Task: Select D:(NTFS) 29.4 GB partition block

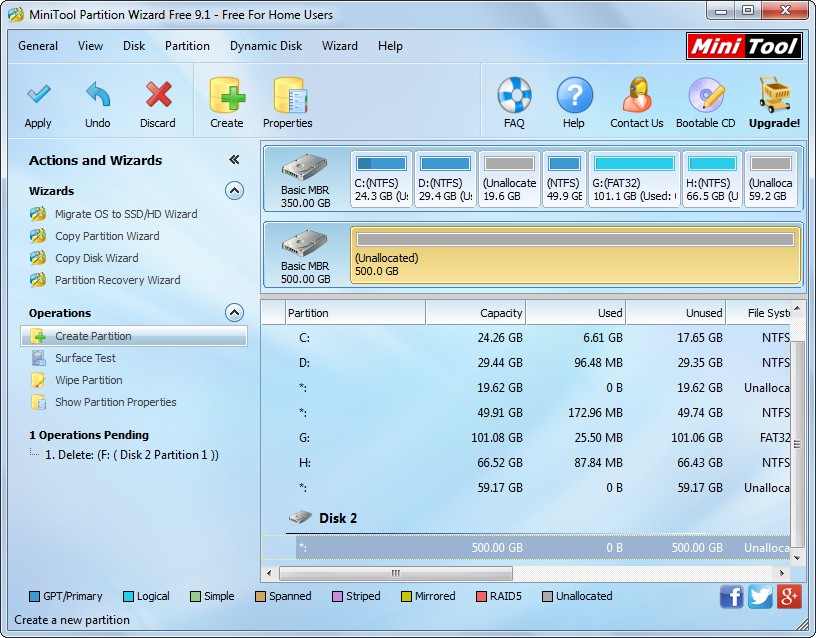Action: [x=445, y=179]
